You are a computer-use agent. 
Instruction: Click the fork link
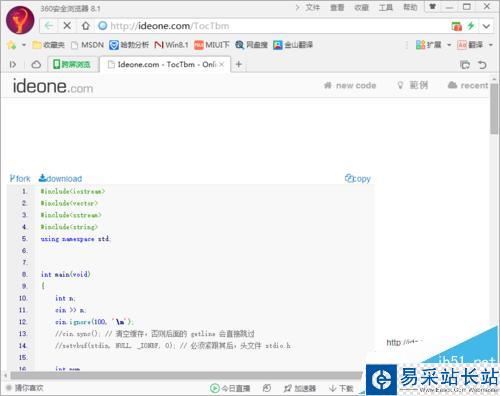tap(20, 179)
